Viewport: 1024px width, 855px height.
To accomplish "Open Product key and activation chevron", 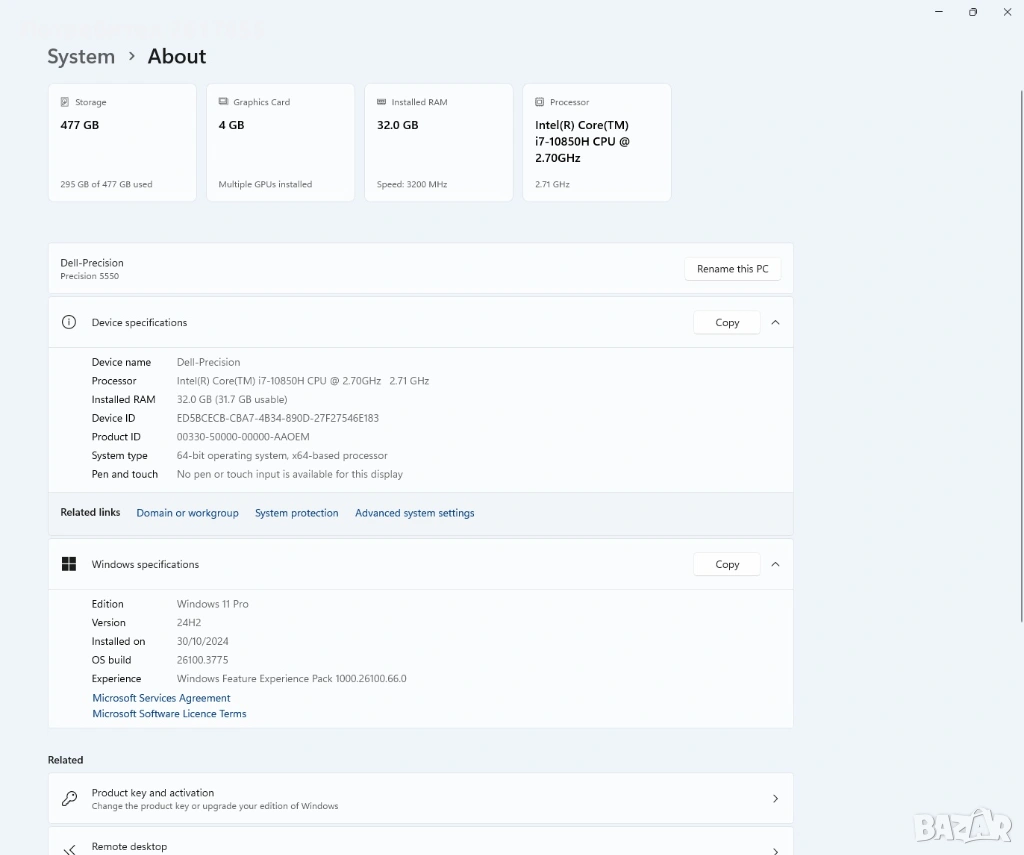I will pos(775,798).
